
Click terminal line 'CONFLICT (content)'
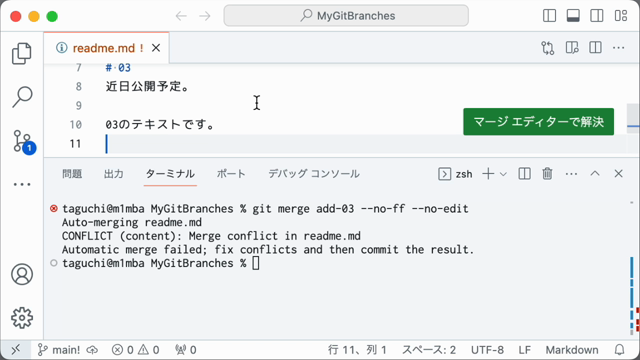point(211,236)
